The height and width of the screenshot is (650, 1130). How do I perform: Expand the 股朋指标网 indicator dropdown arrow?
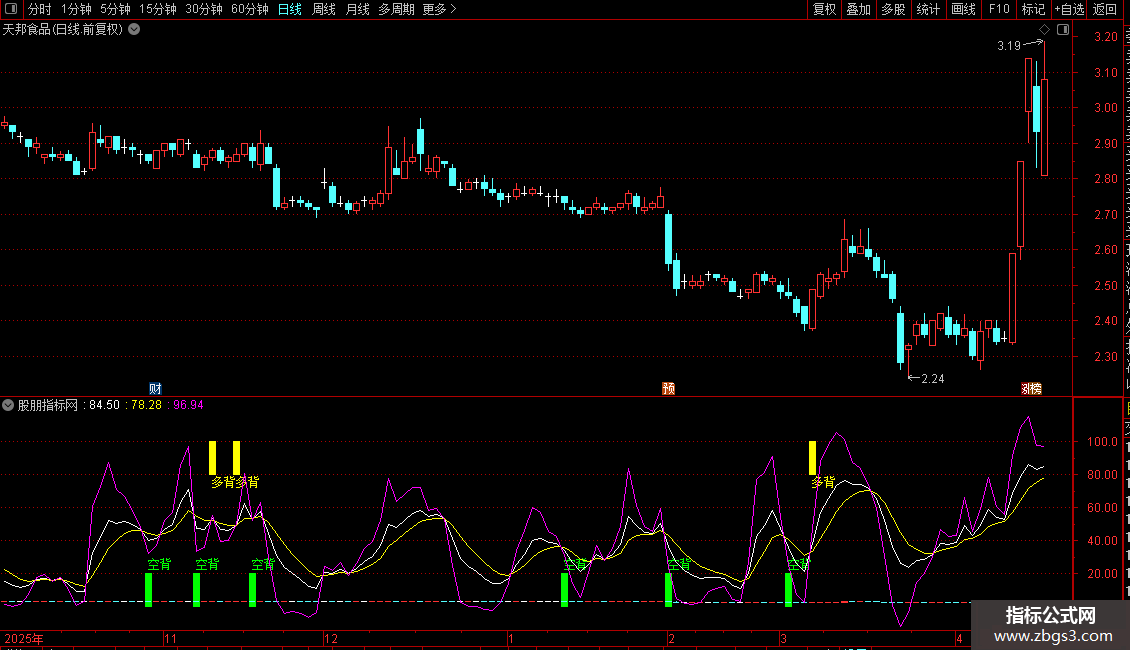coord(9,405)
